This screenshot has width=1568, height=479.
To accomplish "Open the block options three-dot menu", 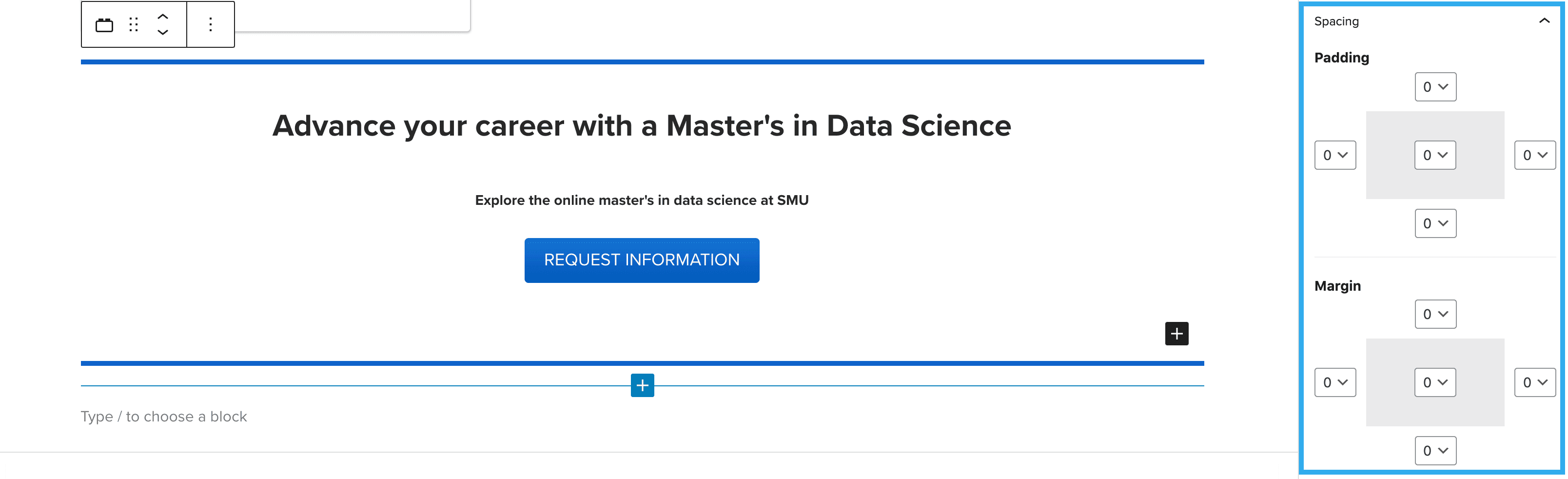I will coord(211,25).
